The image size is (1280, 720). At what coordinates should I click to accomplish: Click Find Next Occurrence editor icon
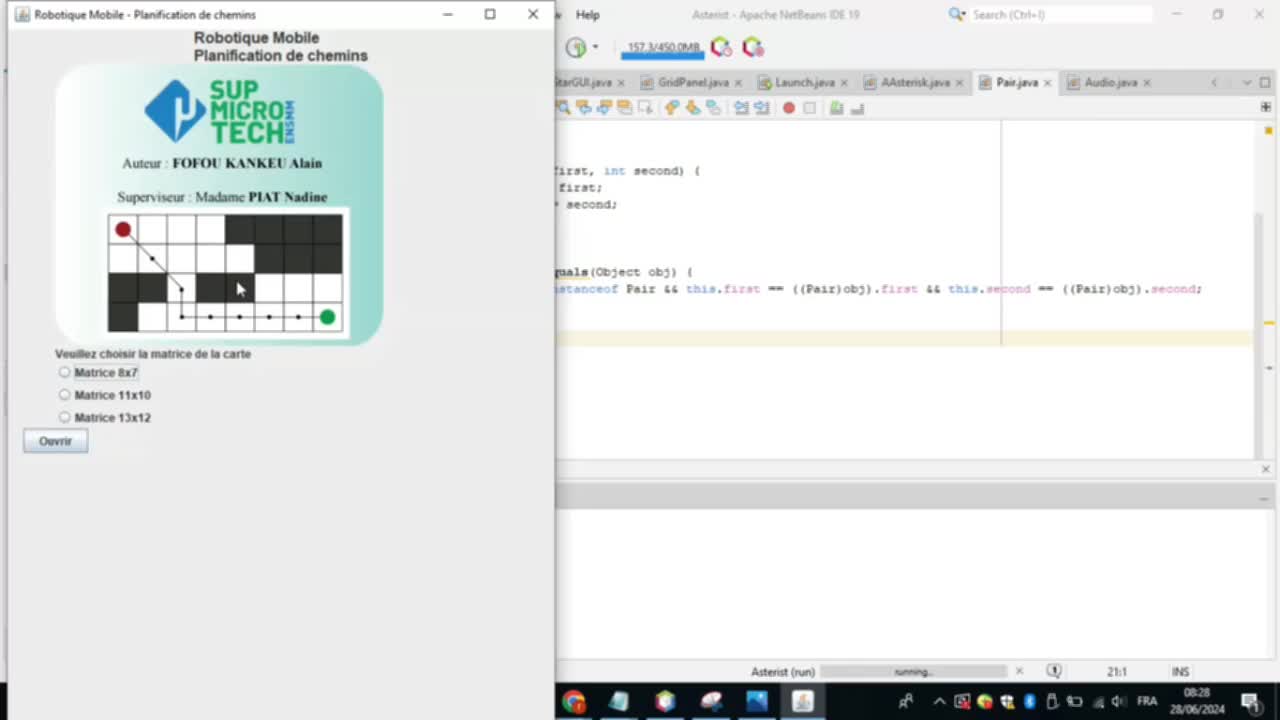coord(605,108)
